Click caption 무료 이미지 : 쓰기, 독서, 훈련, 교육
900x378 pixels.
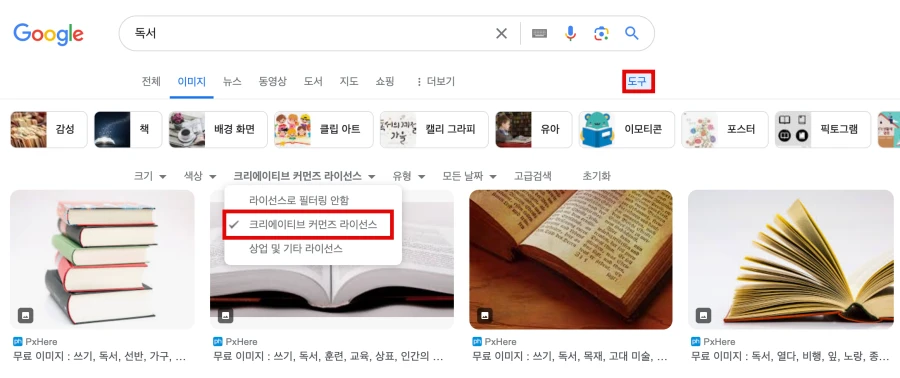click(328, 356)
